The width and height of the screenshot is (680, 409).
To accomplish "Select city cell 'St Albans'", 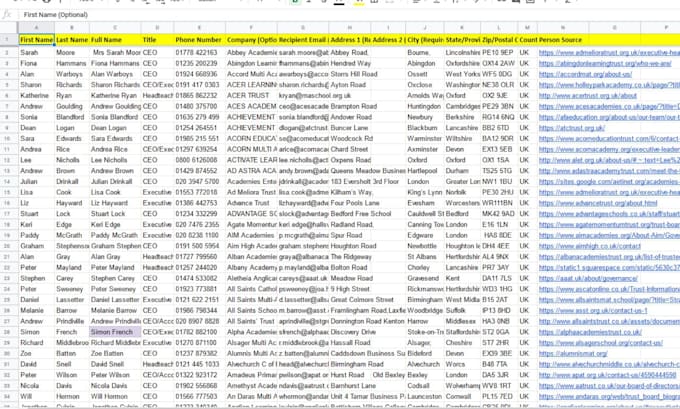I will pos(425,257).
